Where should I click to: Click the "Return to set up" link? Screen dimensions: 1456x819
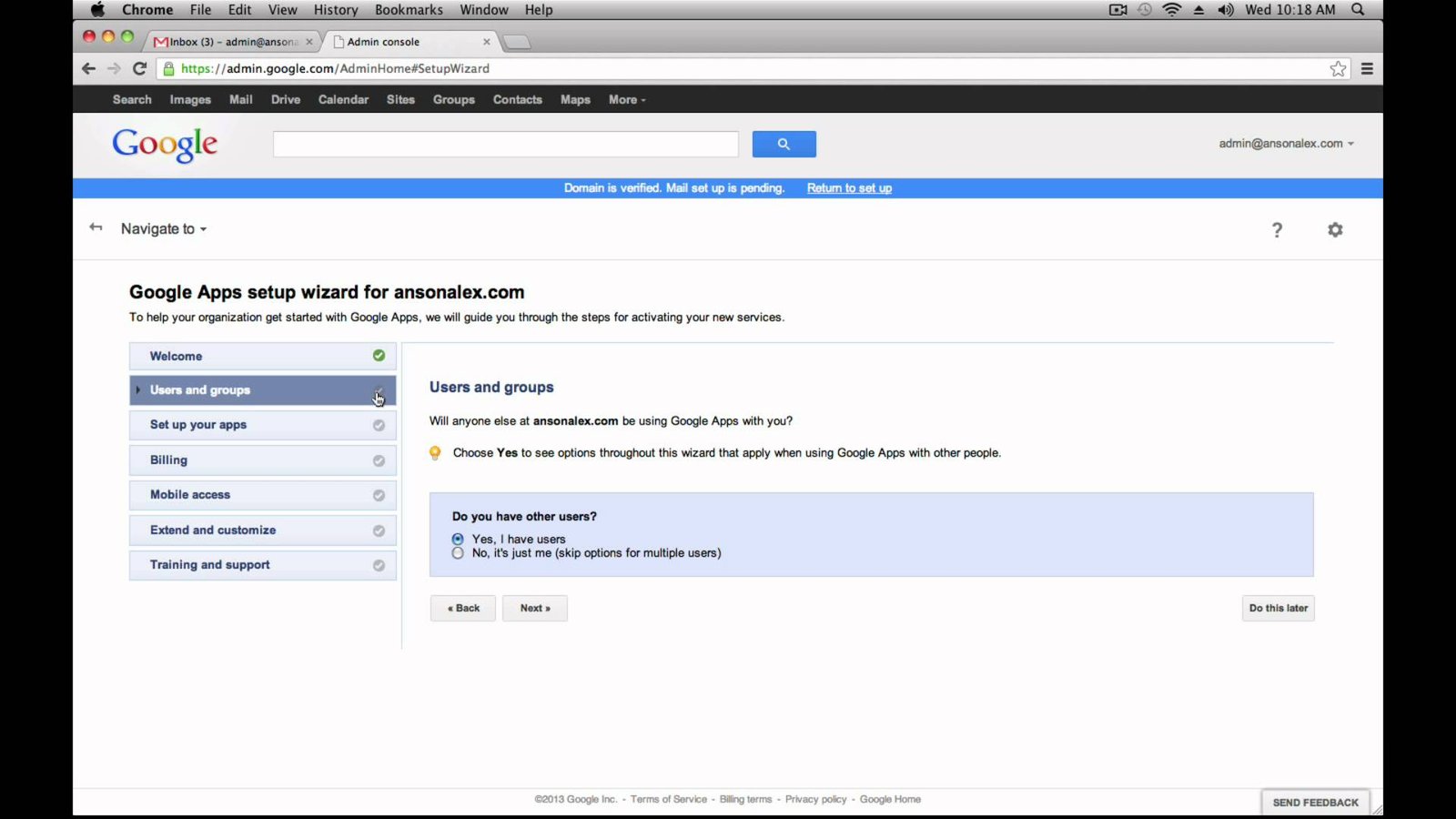(x=848, y=187)
